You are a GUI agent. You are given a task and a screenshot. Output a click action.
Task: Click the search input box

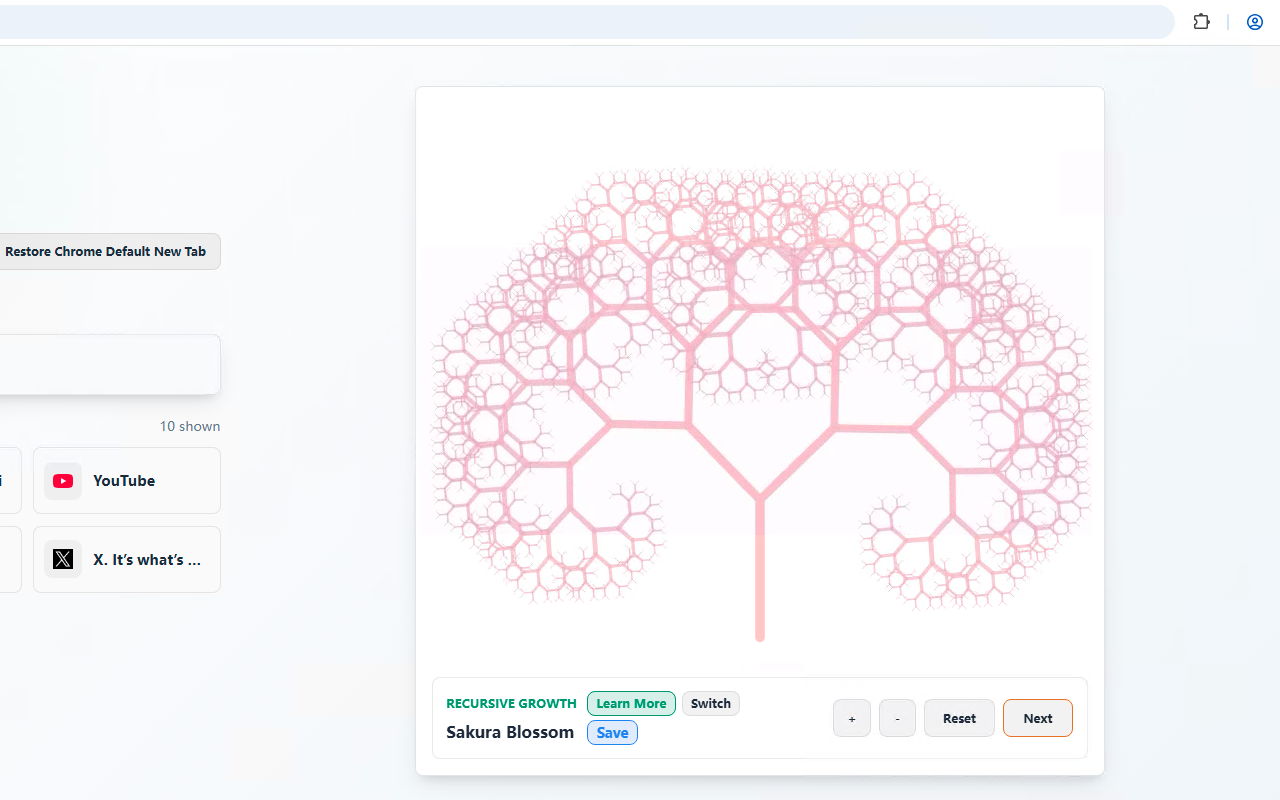[108, 364]
